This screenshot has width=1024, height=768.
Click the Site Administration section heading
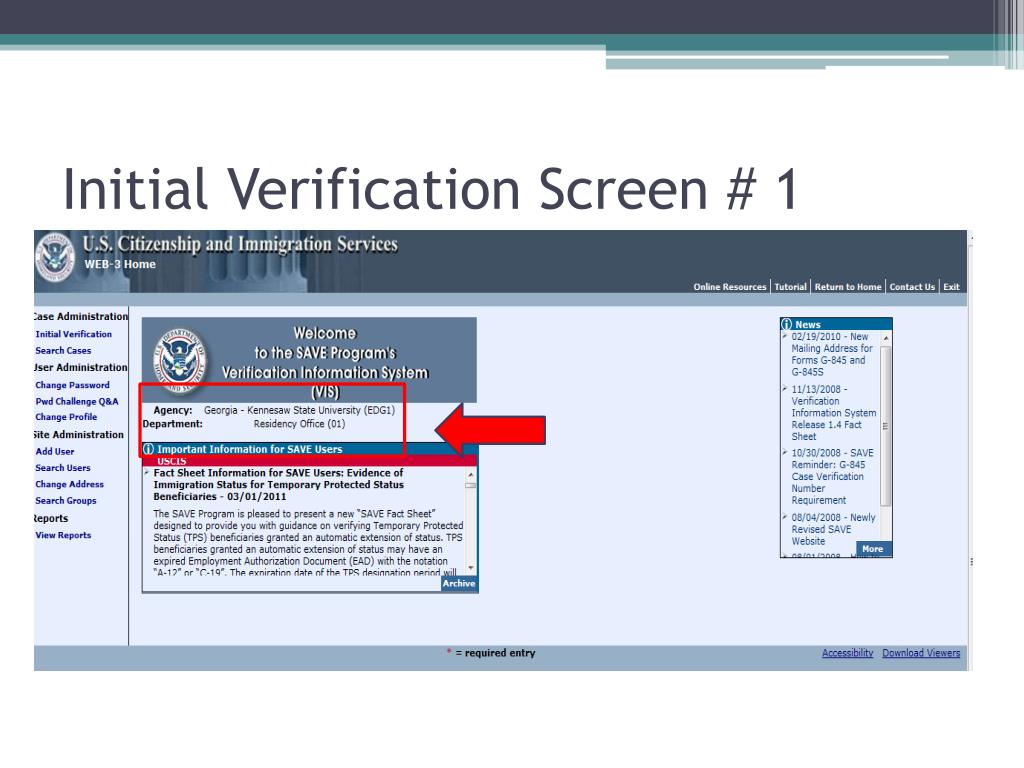point(79,435)
